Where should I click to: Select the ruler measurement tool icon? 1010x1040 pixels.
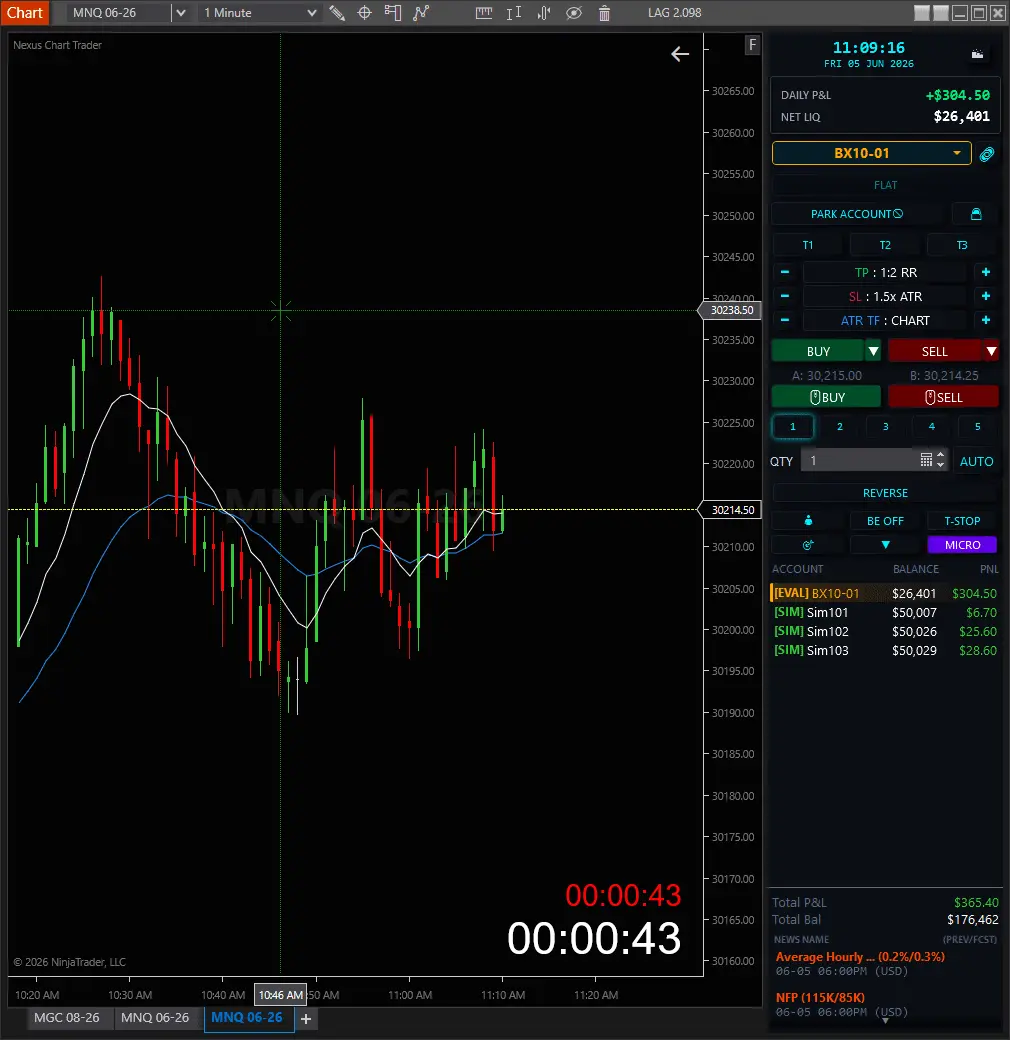(484, 13)
